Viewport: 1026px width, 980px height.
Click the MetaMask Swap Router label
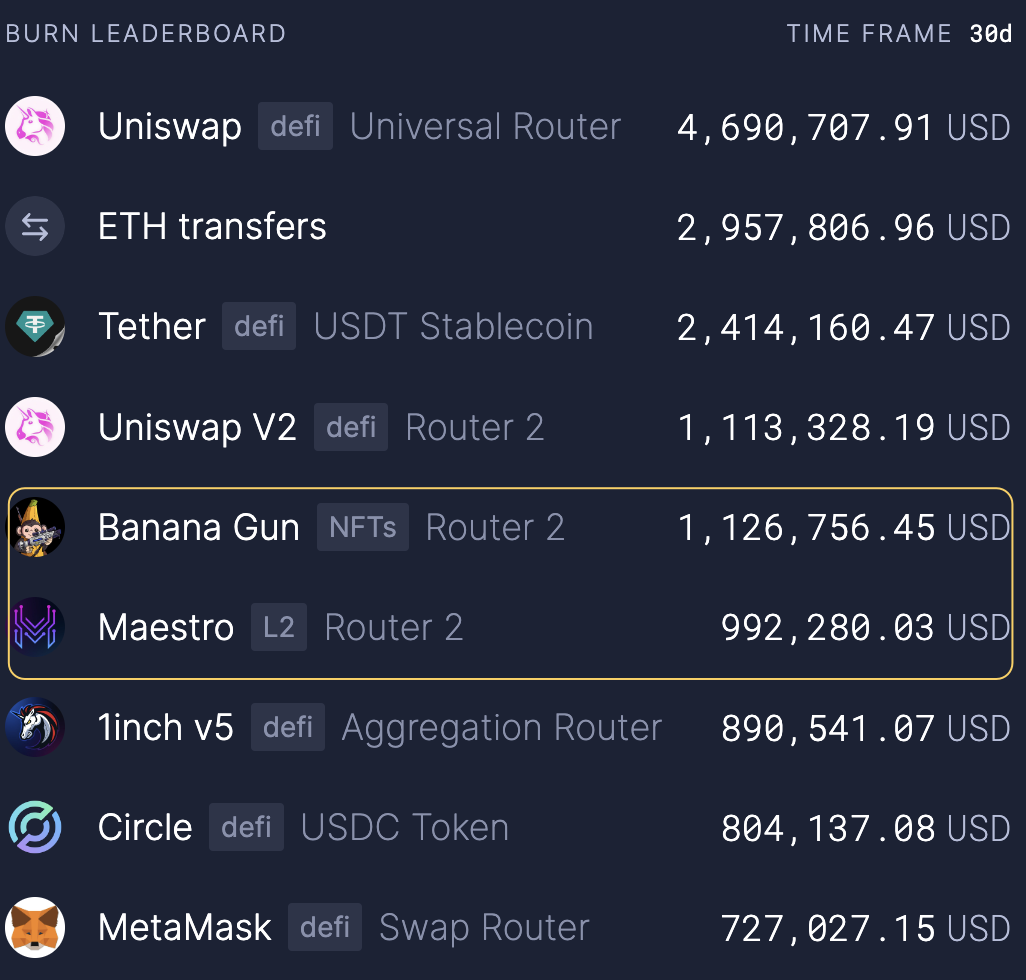[483, 927]
